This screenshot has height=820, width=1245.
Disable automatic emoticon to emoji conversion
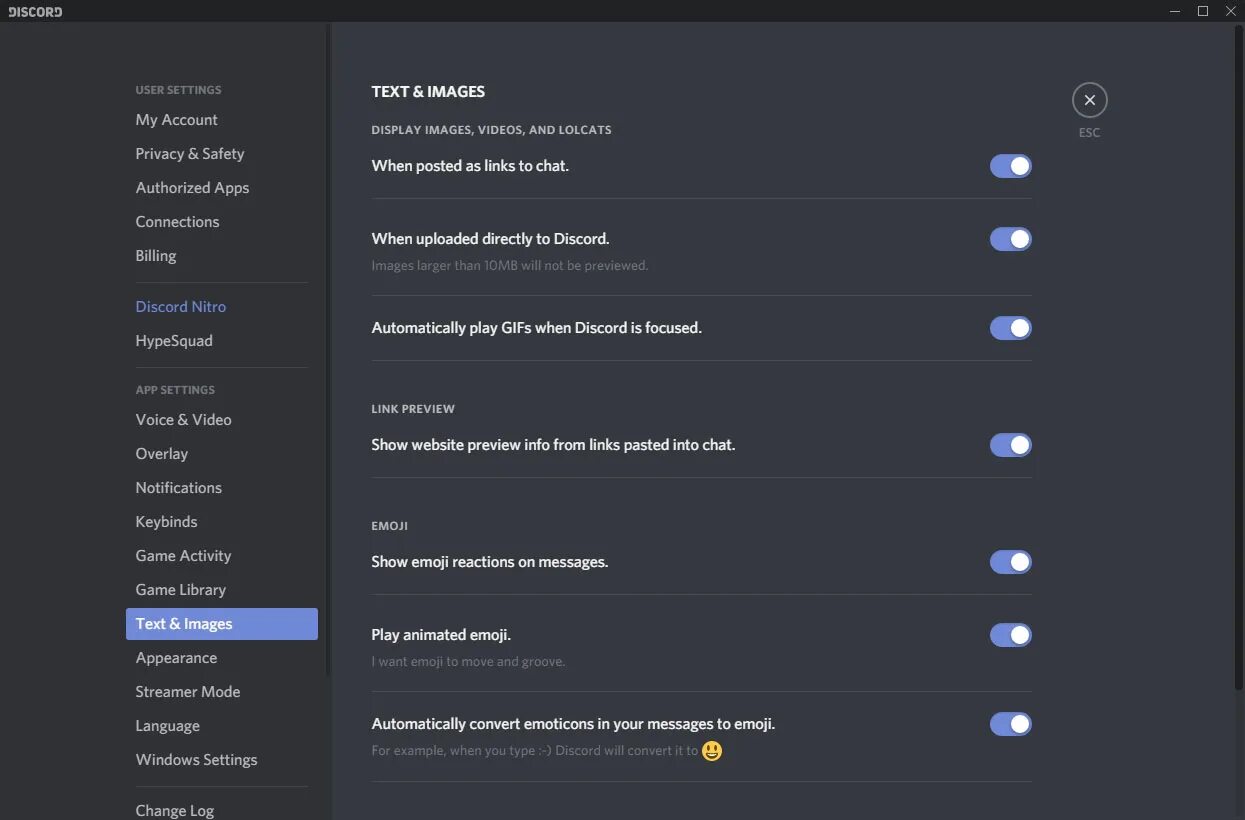[x=1010, y=724]
